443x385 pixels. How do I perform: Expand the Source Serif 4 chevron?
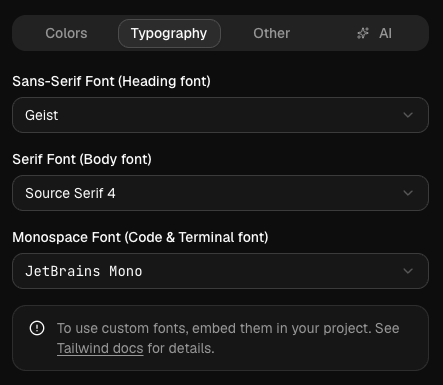408,193
